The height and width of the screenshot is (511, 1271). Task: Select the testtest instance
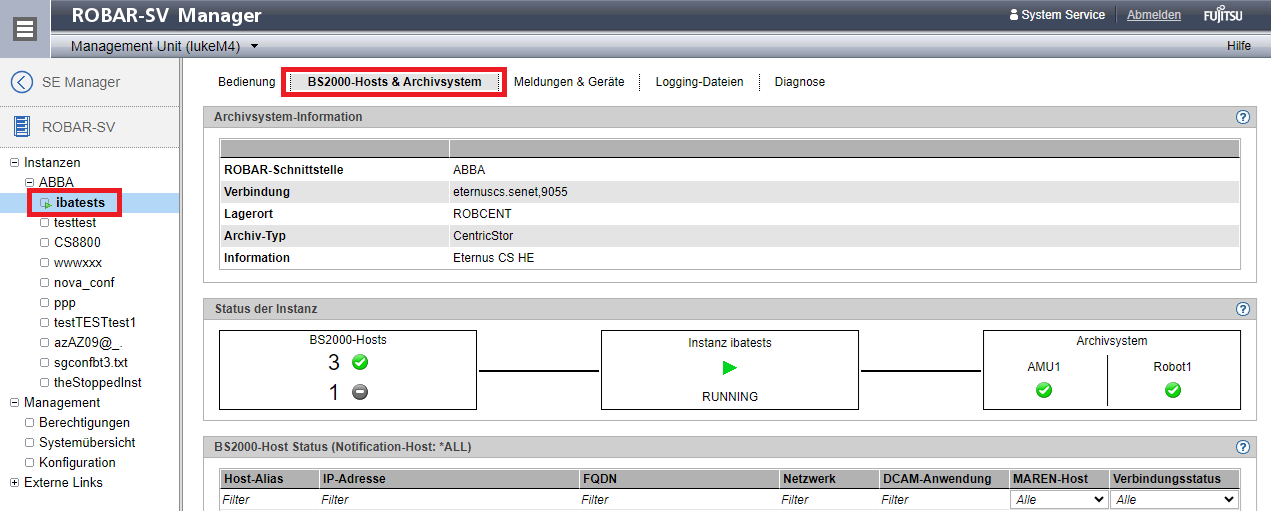click(x=75, y=223)
